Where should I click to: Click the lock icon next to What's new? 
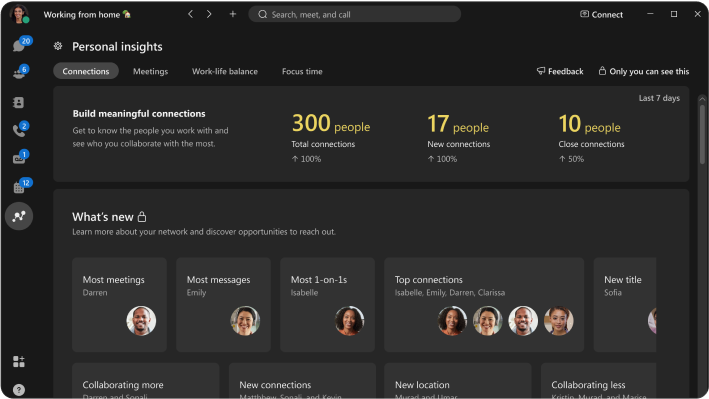(x=142, y=217)
